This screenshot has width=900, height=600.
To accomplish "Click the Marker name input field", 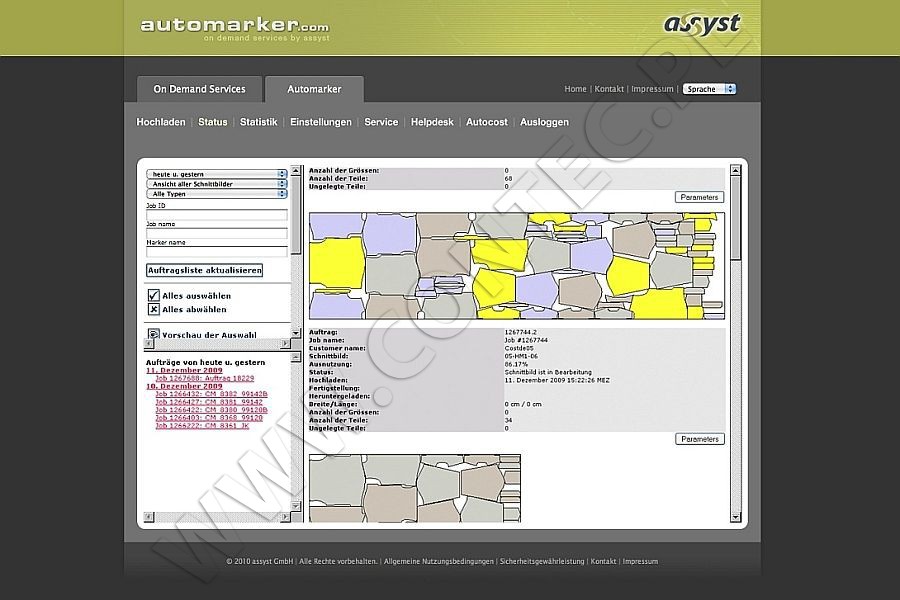I will (x=216, y=251).
